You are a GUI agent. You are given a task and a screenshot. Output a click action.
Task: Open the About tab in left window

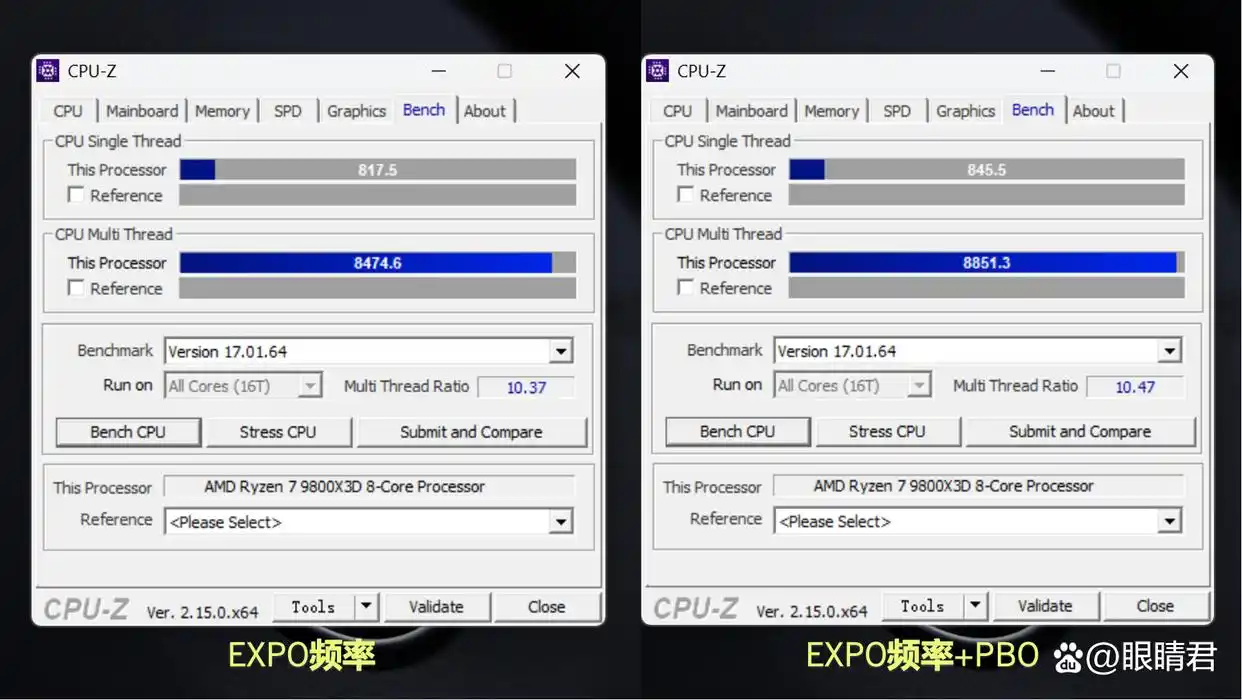486,110
